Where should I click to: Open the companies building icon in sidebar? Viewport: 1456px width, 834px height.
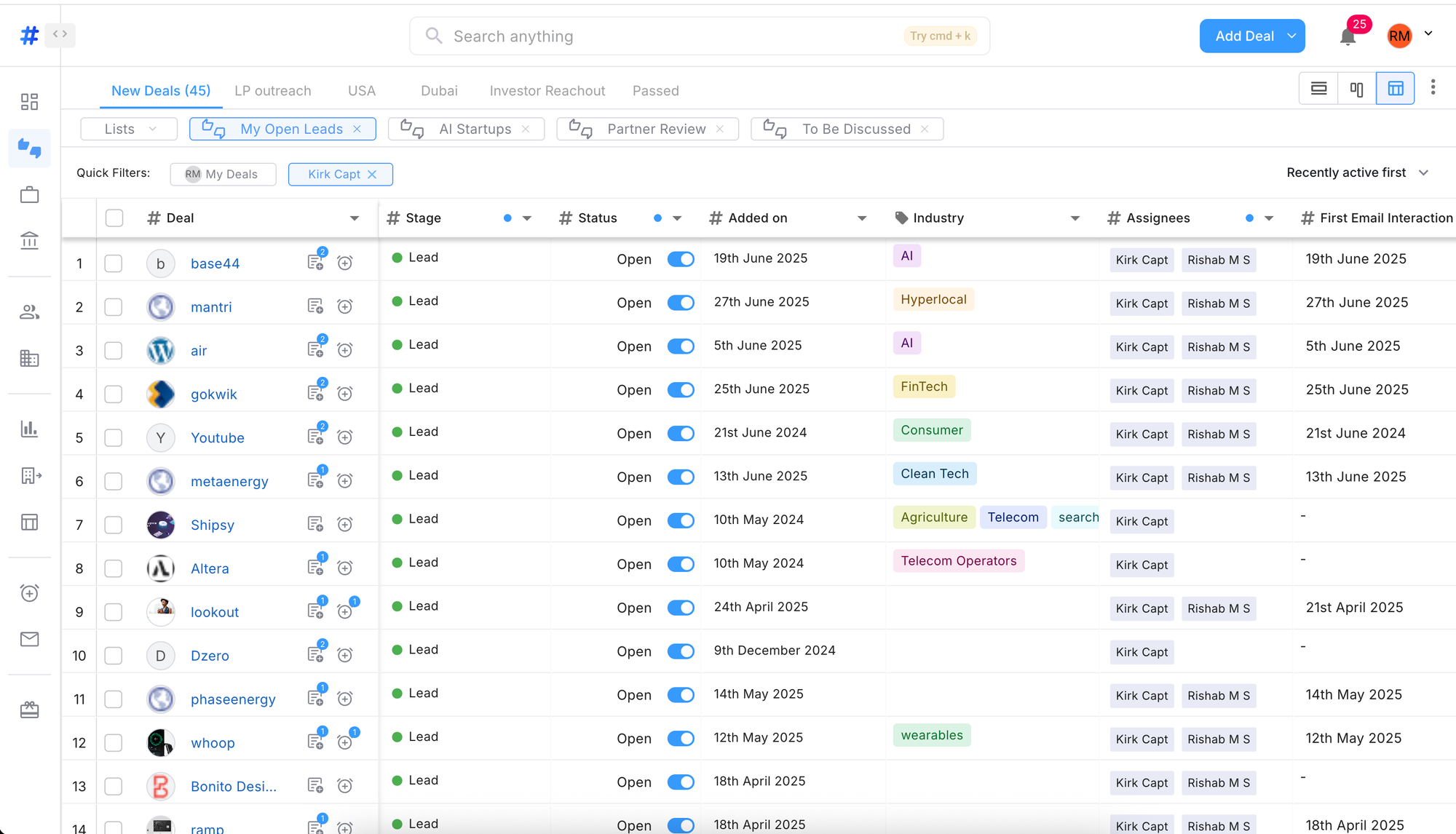coord(29,358)
